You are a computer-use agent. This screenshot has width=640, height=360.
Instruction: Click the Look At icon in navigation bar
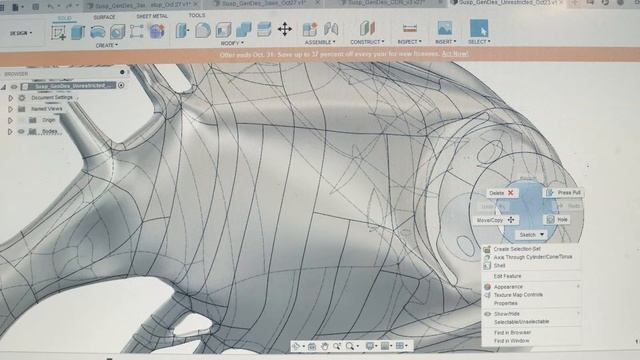(312, 347)
